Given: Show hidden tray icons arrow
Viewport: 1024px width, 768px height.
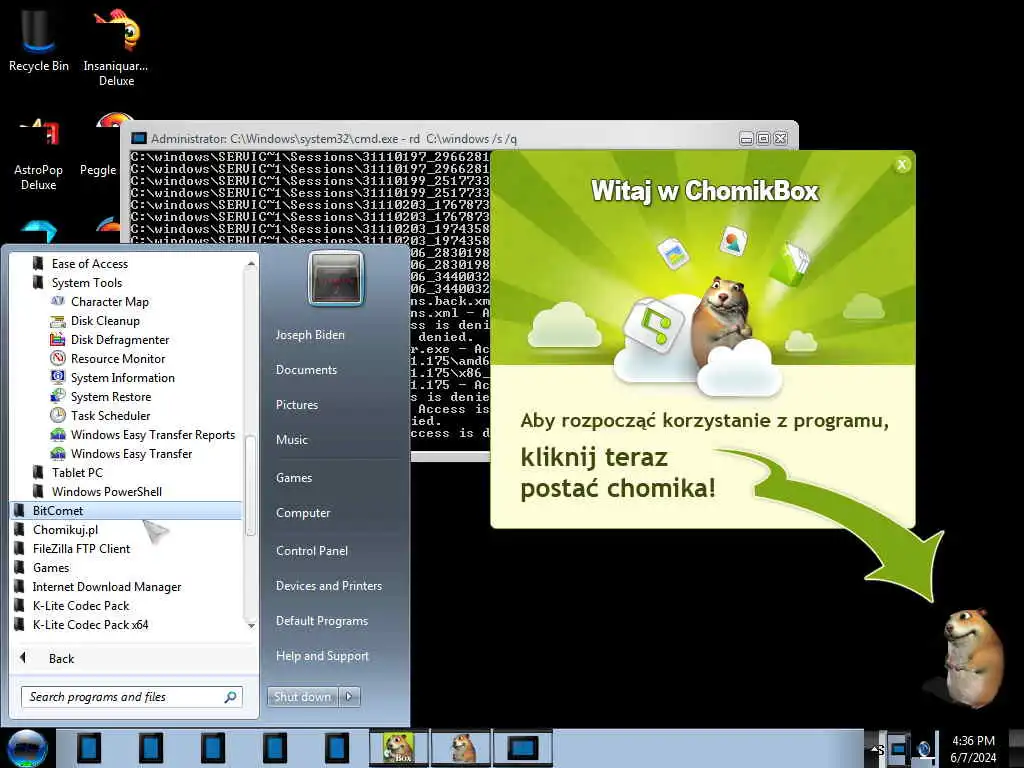Looking at the screenshot, I should 876,748.
